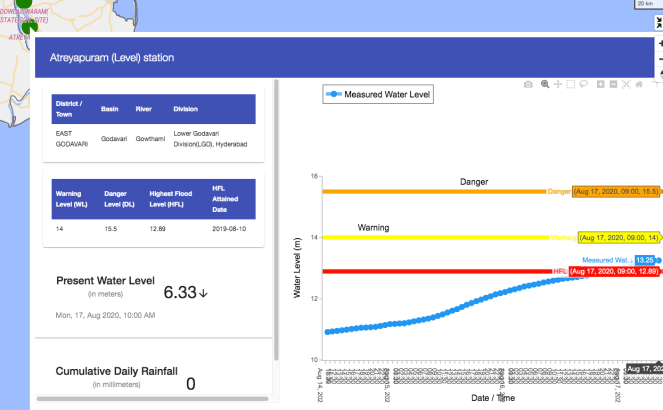Image resolution: width=663 pixels, height=410 pixels.
Task: Activate the Pan tool in chart toolbar
Action: [x=557, y=85]
